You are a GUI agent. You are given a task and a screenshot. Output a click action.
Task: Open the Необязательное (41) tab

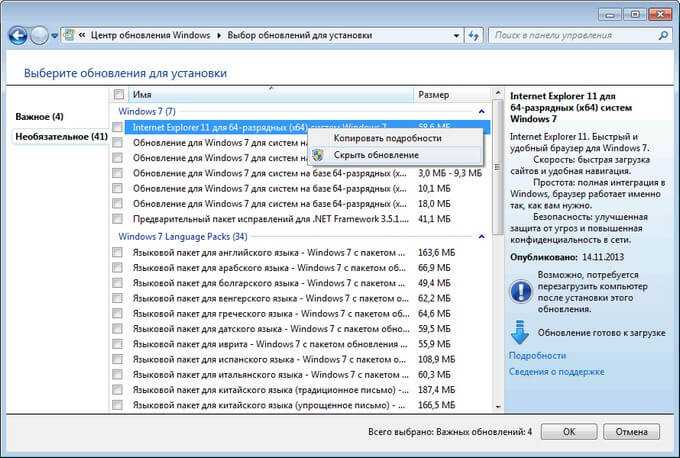click(61, 137)
